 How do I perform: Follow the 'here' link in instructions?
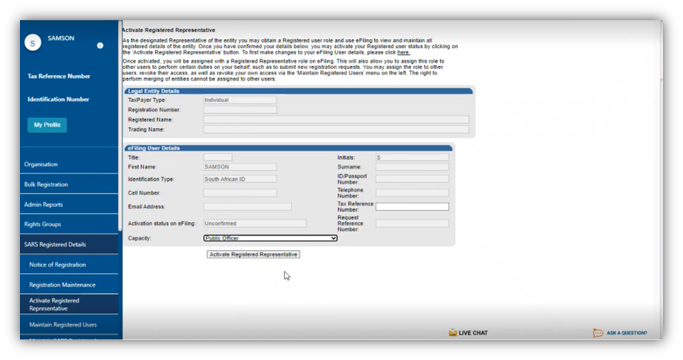pos(403,52)
